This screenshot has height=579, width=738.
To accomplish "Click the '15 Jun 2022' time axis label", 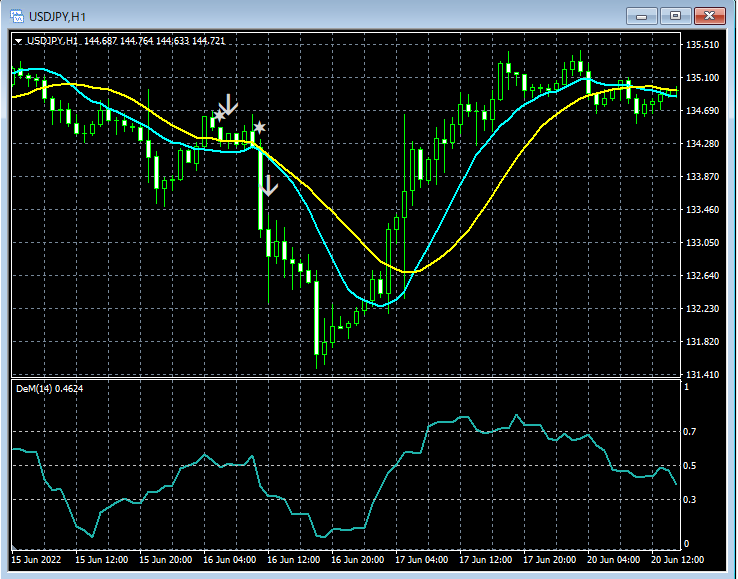I will coord(36,560).
